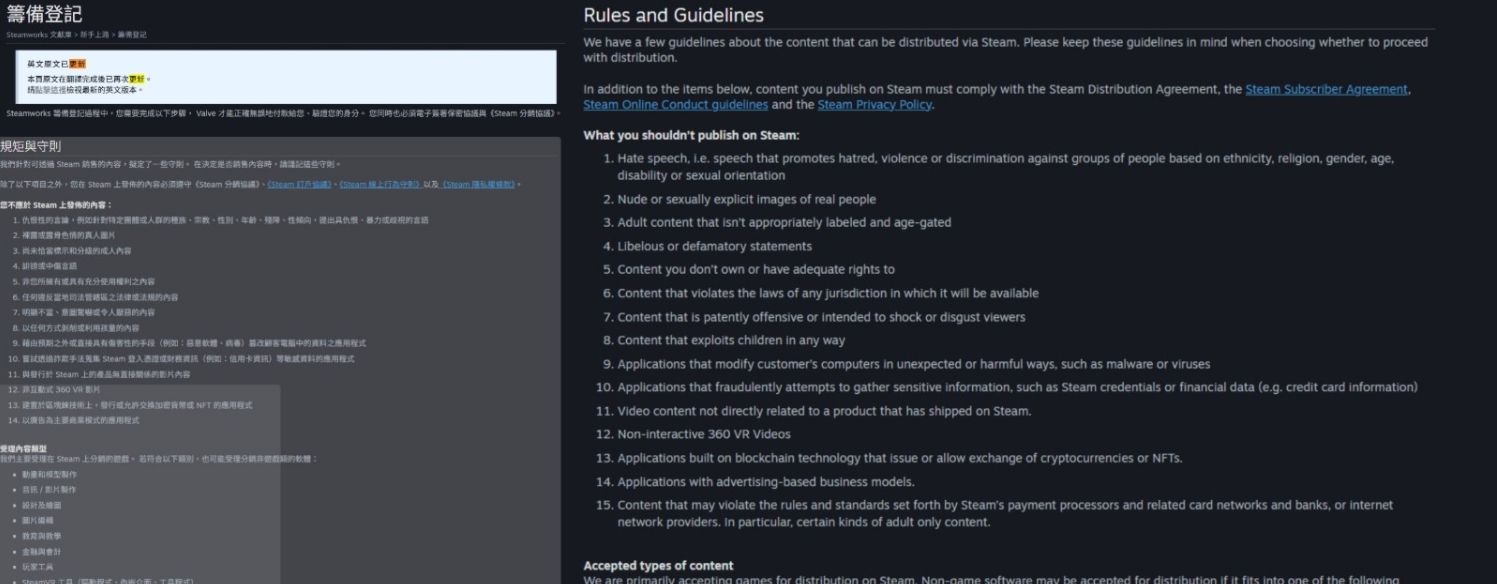Screen dimensions: 1497x584
Task: Click 'Applications built on blockchain technology' item
Action: (900, 458)
